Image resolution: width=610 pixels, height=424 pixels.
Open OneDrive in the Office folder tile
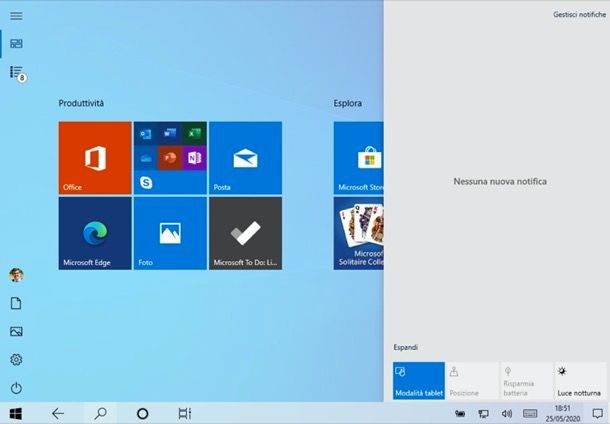pyautogui.click(x=145, y=158)
